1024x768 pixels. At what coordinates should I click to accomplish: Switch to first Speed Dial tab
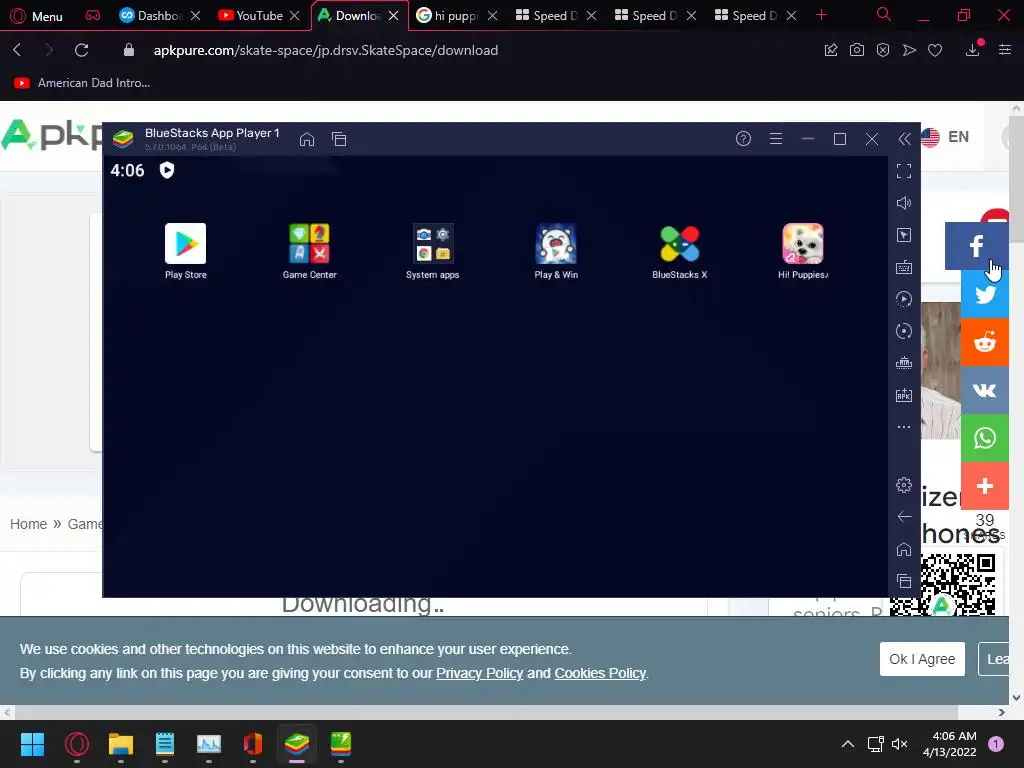(547, 16)
